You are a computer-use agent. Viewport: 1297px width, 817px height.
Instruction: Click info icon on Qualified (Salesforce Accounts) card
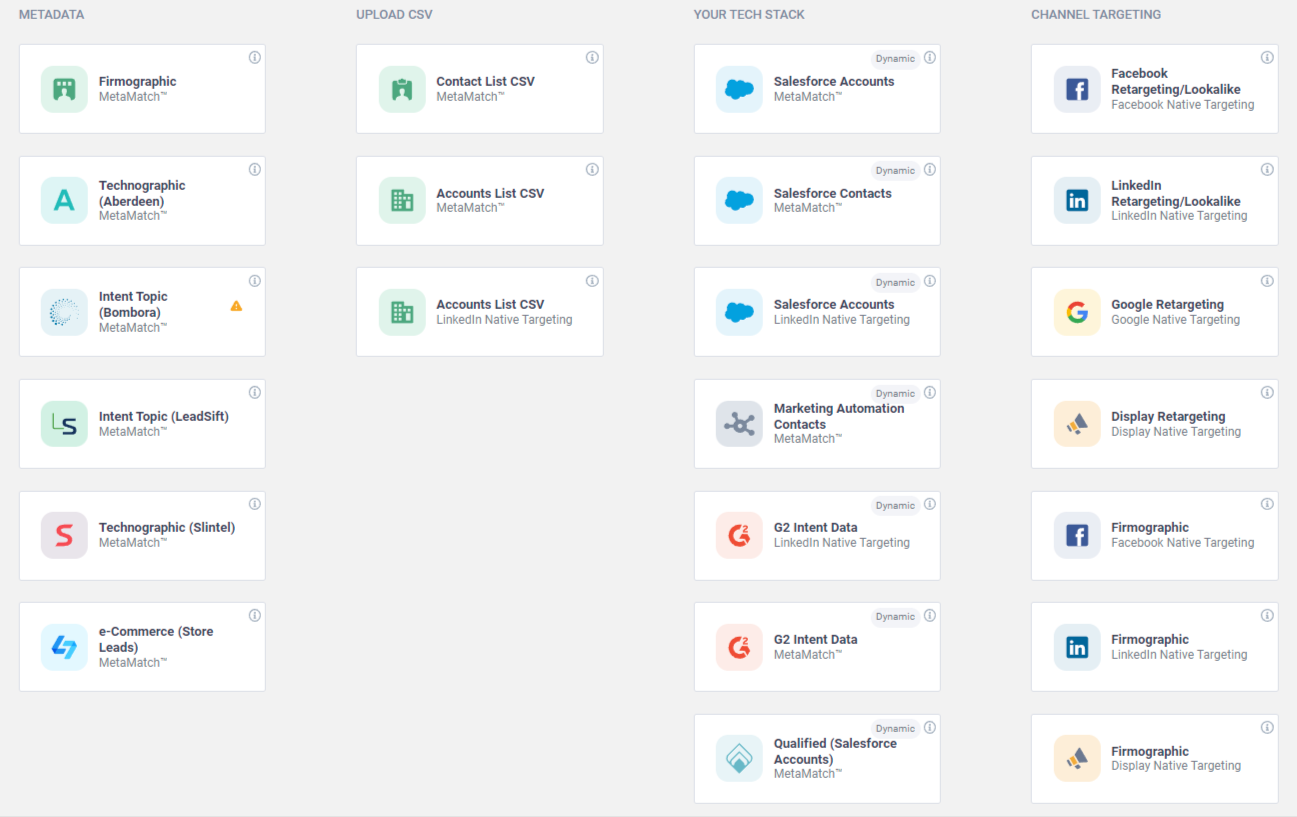930,728
